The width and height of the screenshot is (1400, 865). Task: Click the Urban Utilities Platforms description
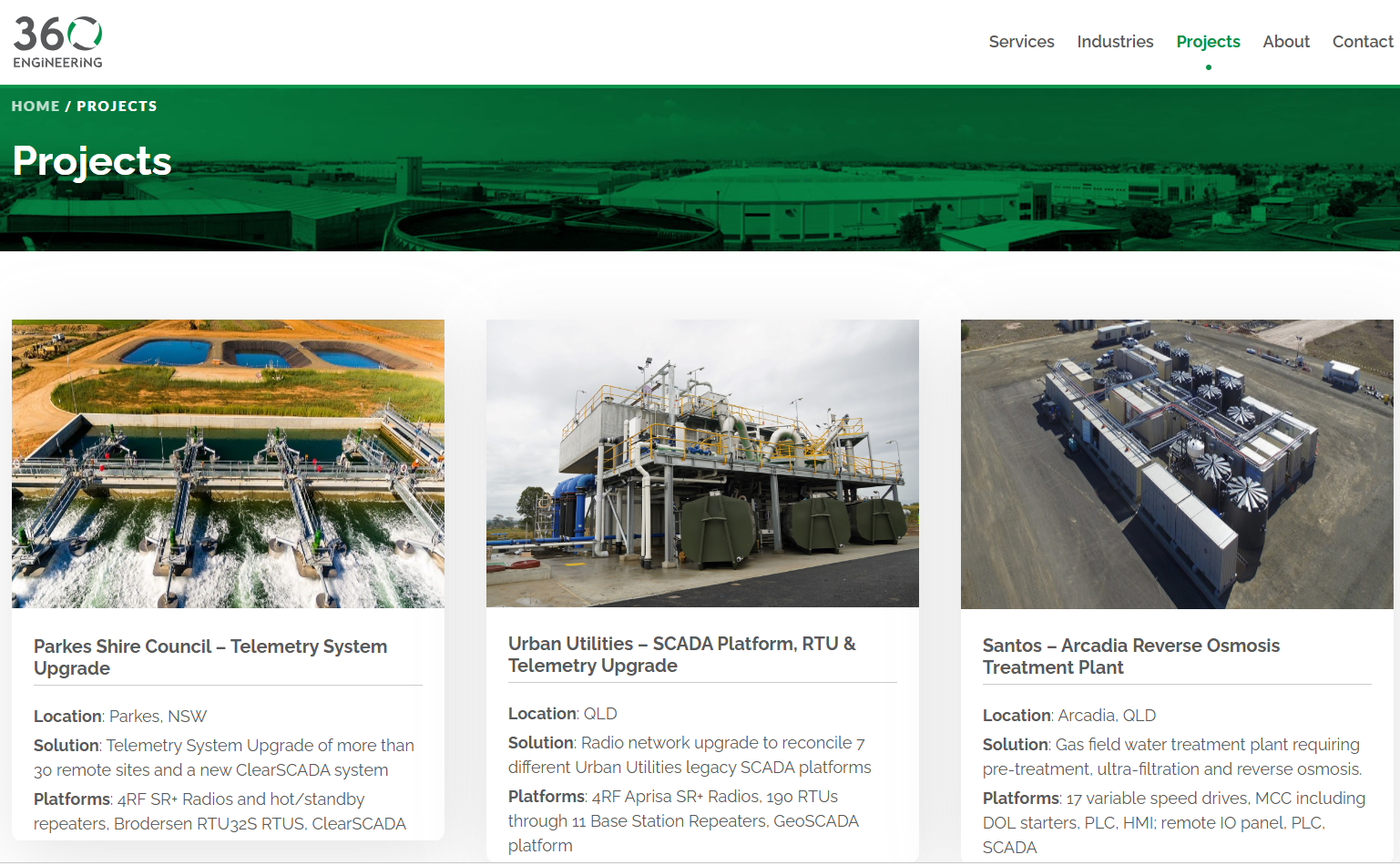pyautogui.click(x=684, y=820)
